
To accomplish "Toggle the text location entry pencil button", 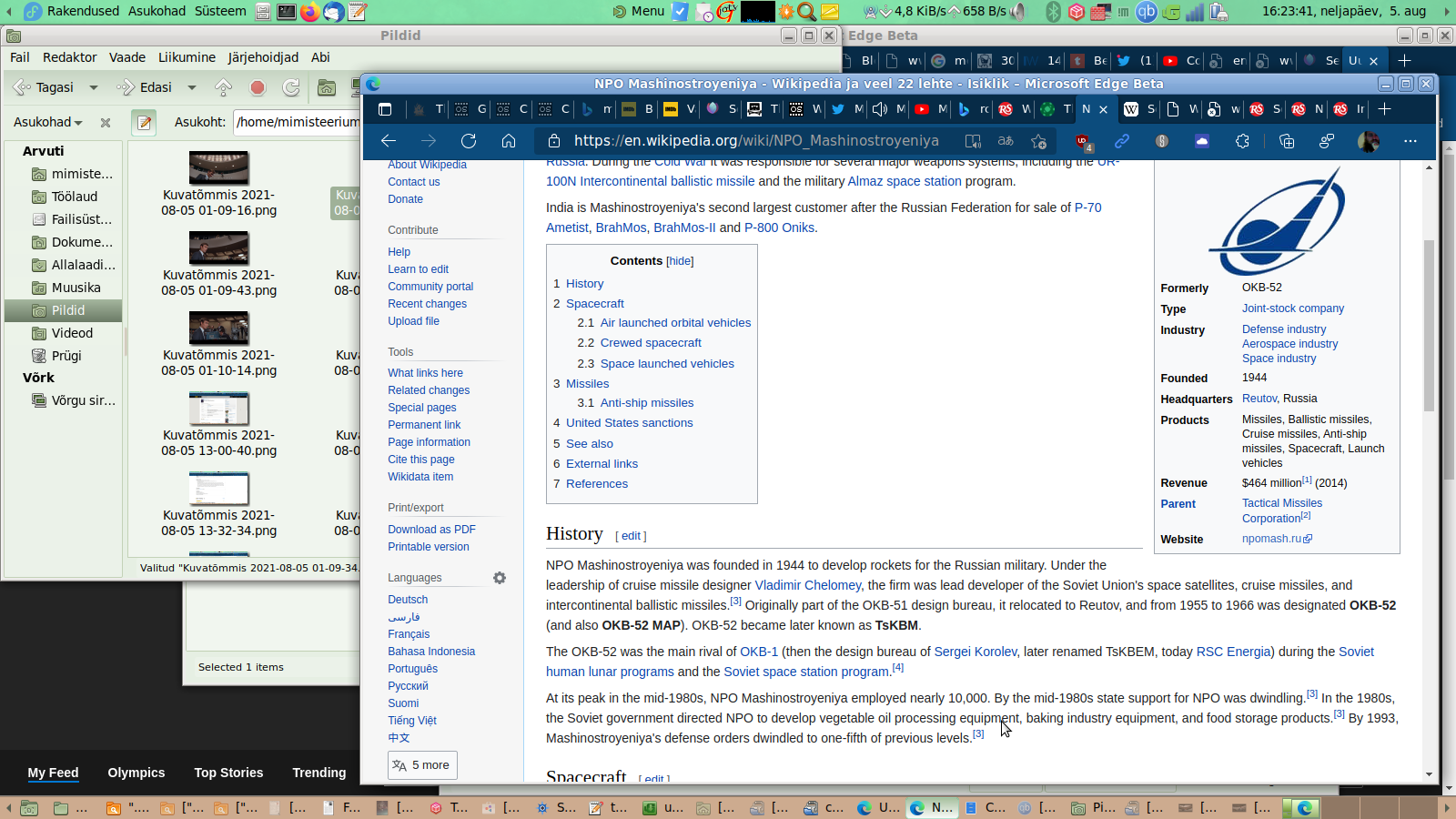I will pyautogui.click(x=144, y=122).
